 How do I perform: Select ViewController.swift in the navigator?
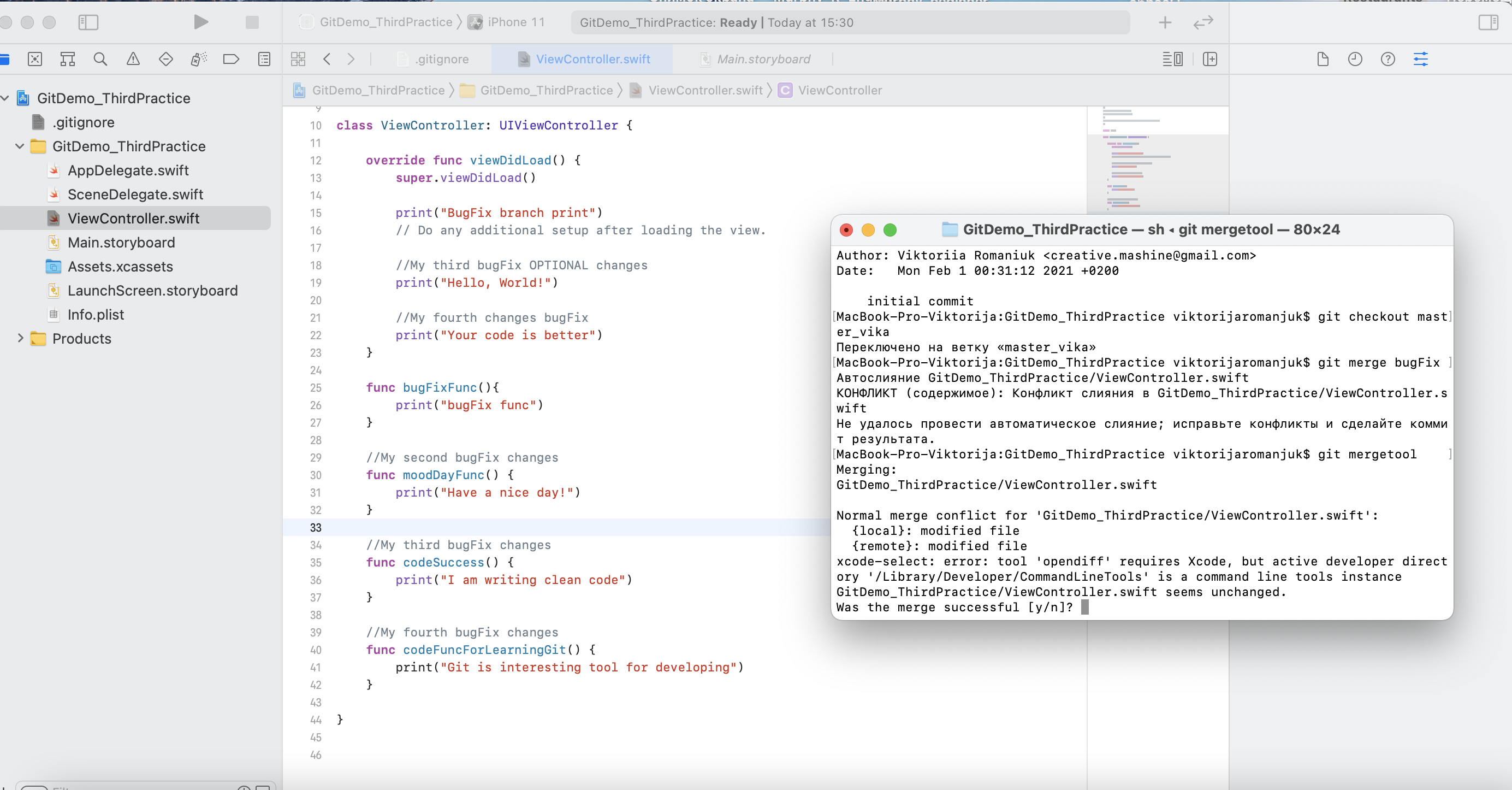tap(135, 219)
